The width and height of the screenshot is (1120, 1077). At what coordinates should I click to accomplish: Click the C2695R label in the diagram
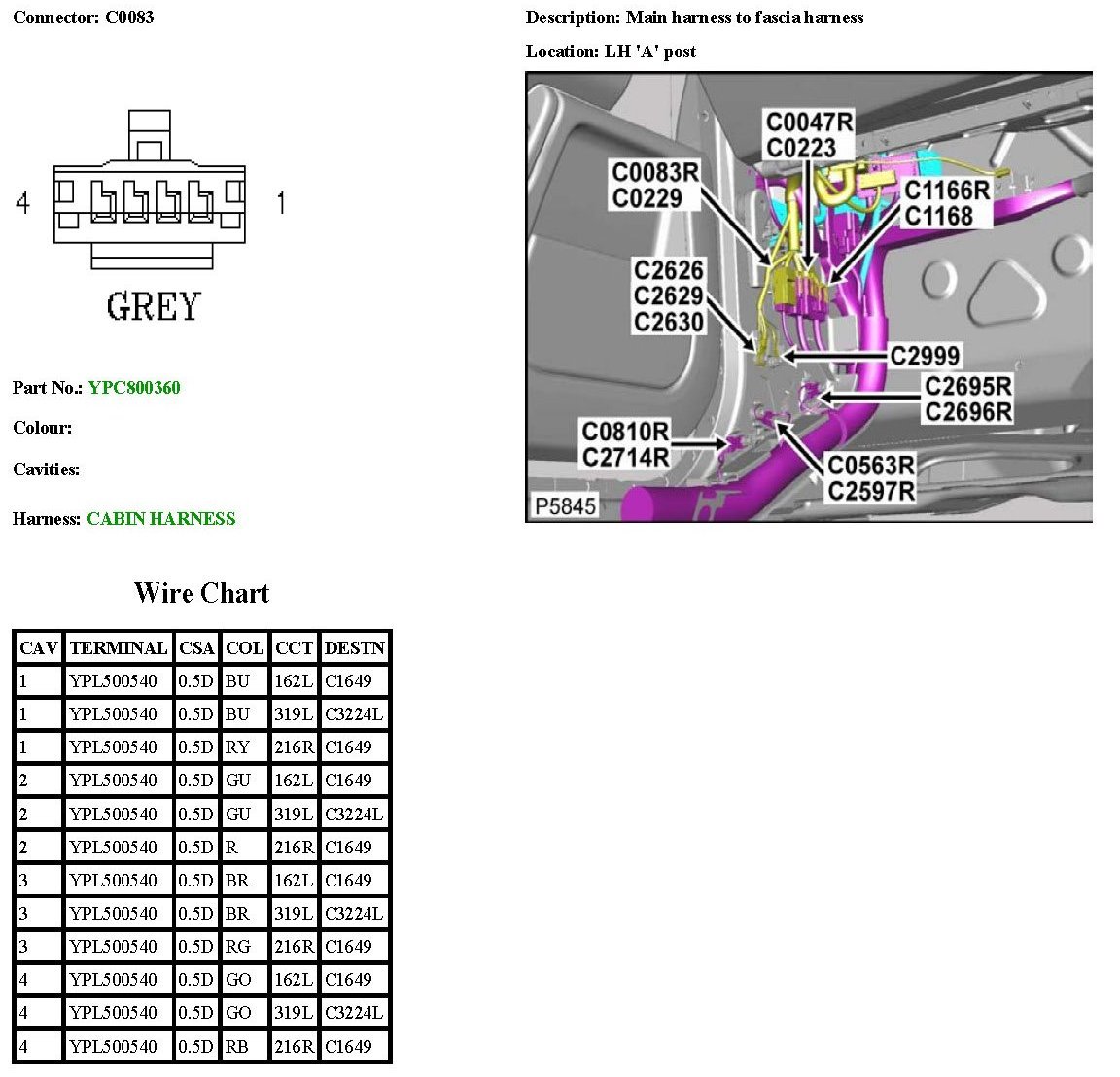tap(968, 386)
